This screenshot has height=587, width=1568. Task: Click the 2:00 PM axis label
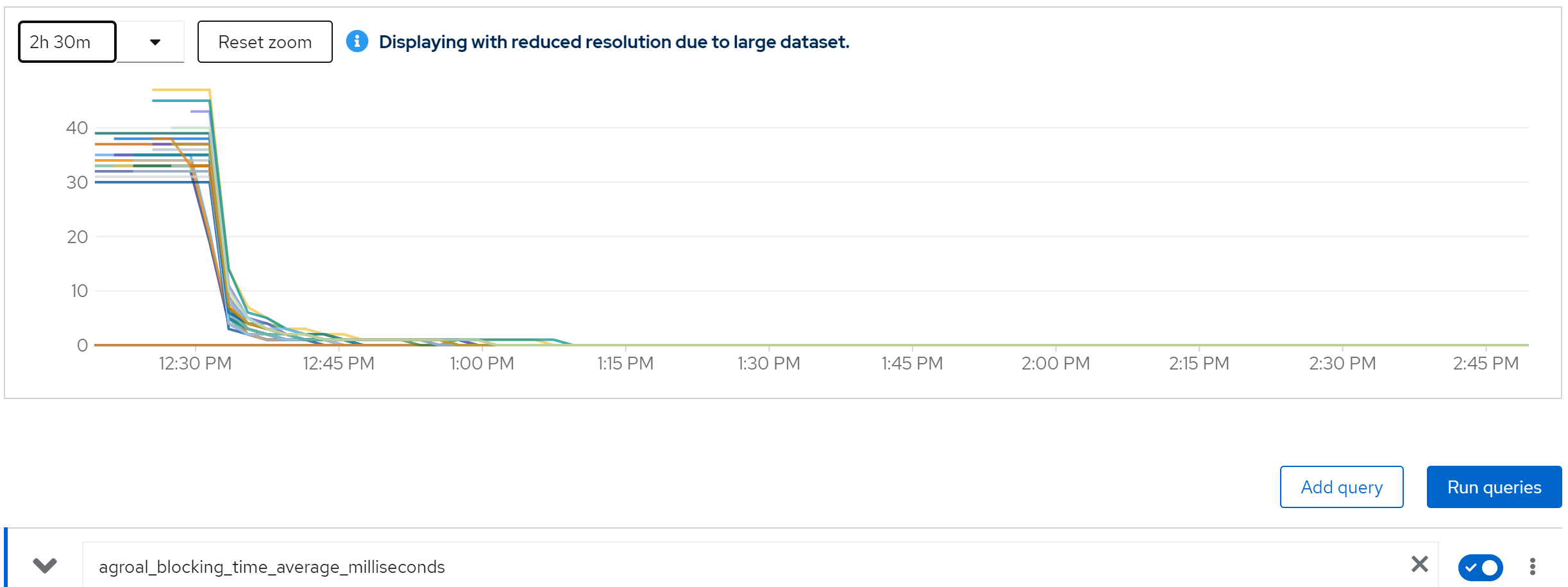pyautogui.click(x=1056, y=364)
